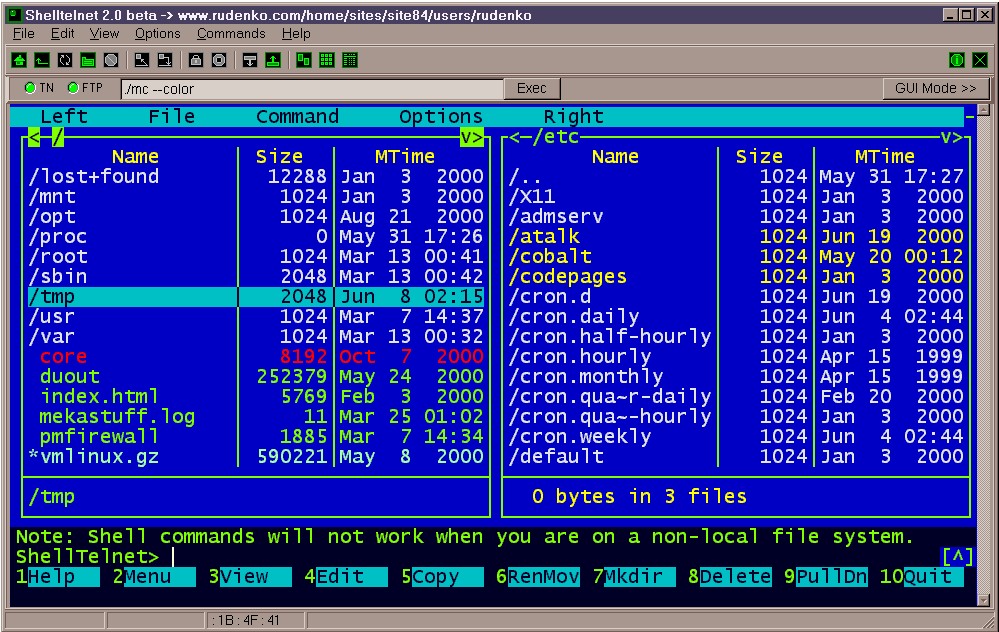Open Midnight Commander's Left menu
The height and width of the screenshot is (632, 999).
coord(64,117)
